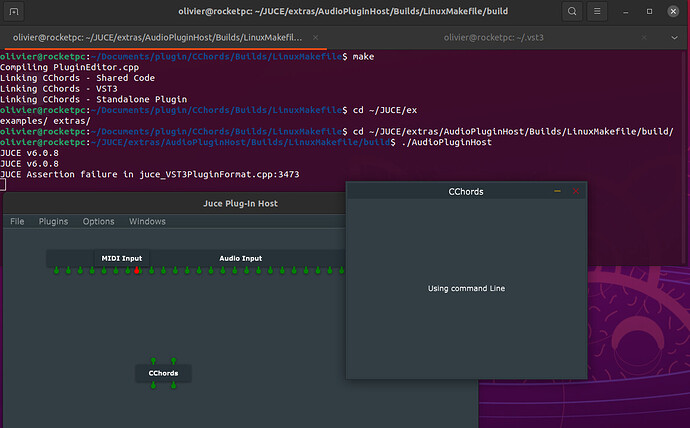The height and width of the screenshot is (428, 690).
Task: Select the Audio Input node
Action: [241, 258]
